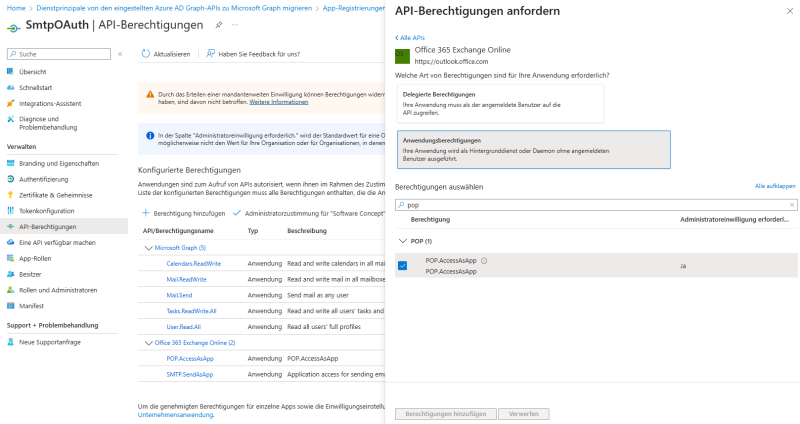Image resolution: width=800 pixels, height=424 pixels.
Task: Pin the SmtpOAuth page with pin icon
Action: point(219,25)
